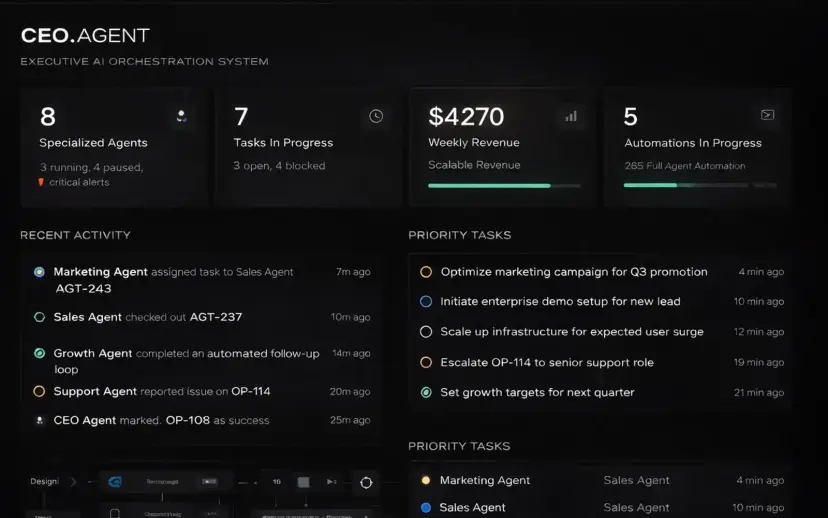The height and width of the screenshot is (518, 828).
Task: Click the terminal icon on Automations In Progress card
Action: [x=767, y=115]
